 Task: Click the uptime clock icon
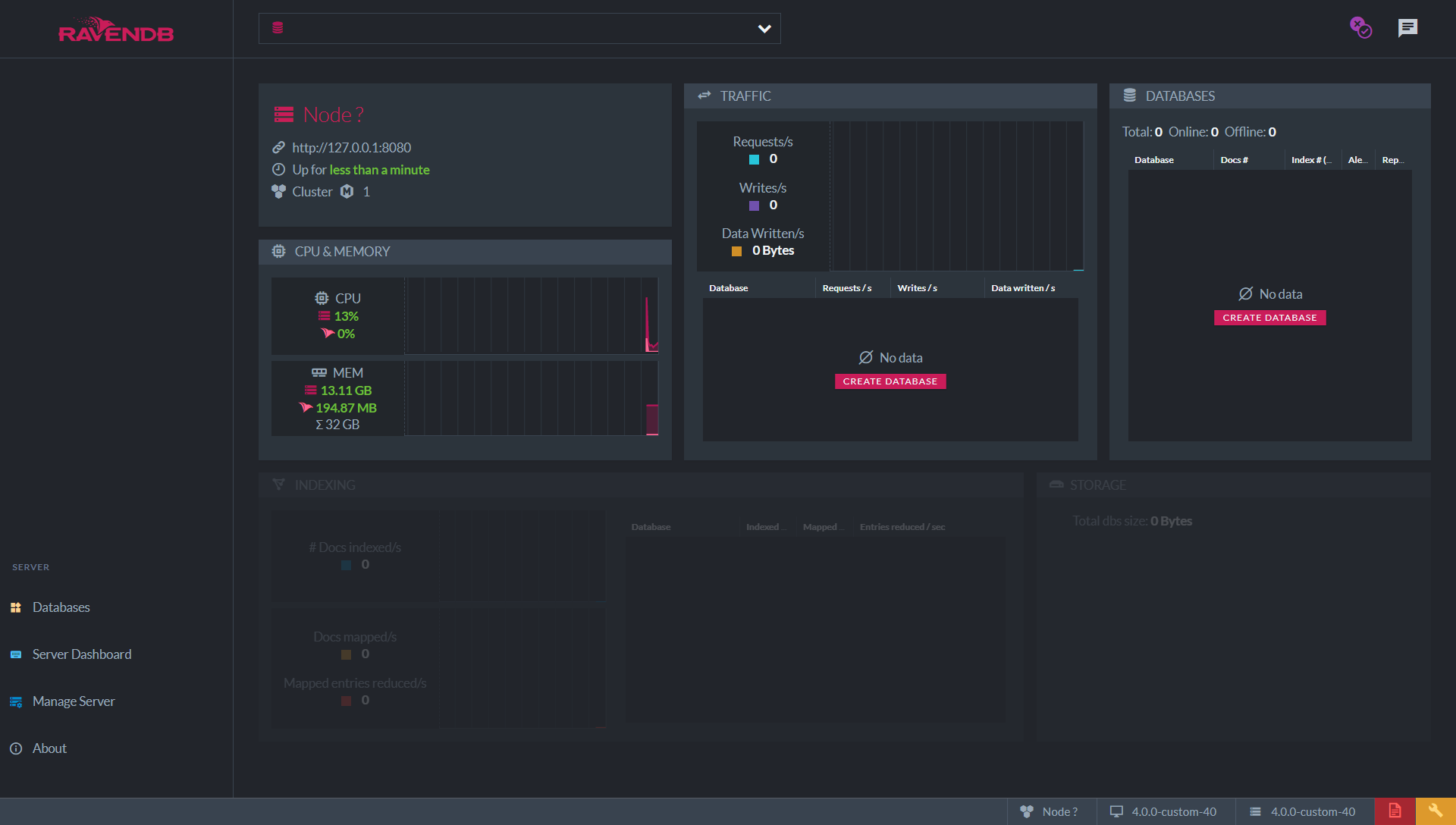tap(278, 169)
